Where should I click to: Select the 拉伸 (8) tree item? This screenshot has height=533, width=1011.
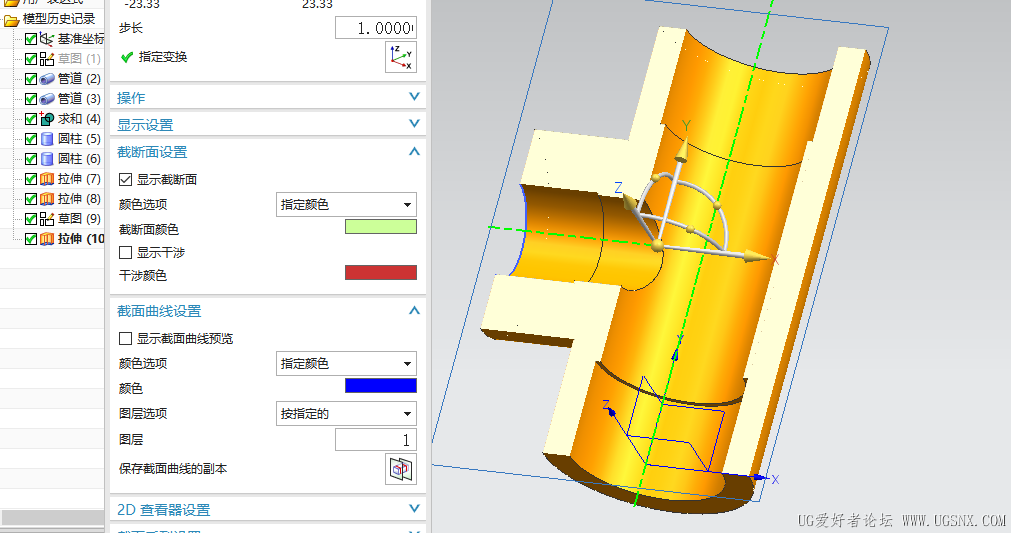tap(79, 199)
